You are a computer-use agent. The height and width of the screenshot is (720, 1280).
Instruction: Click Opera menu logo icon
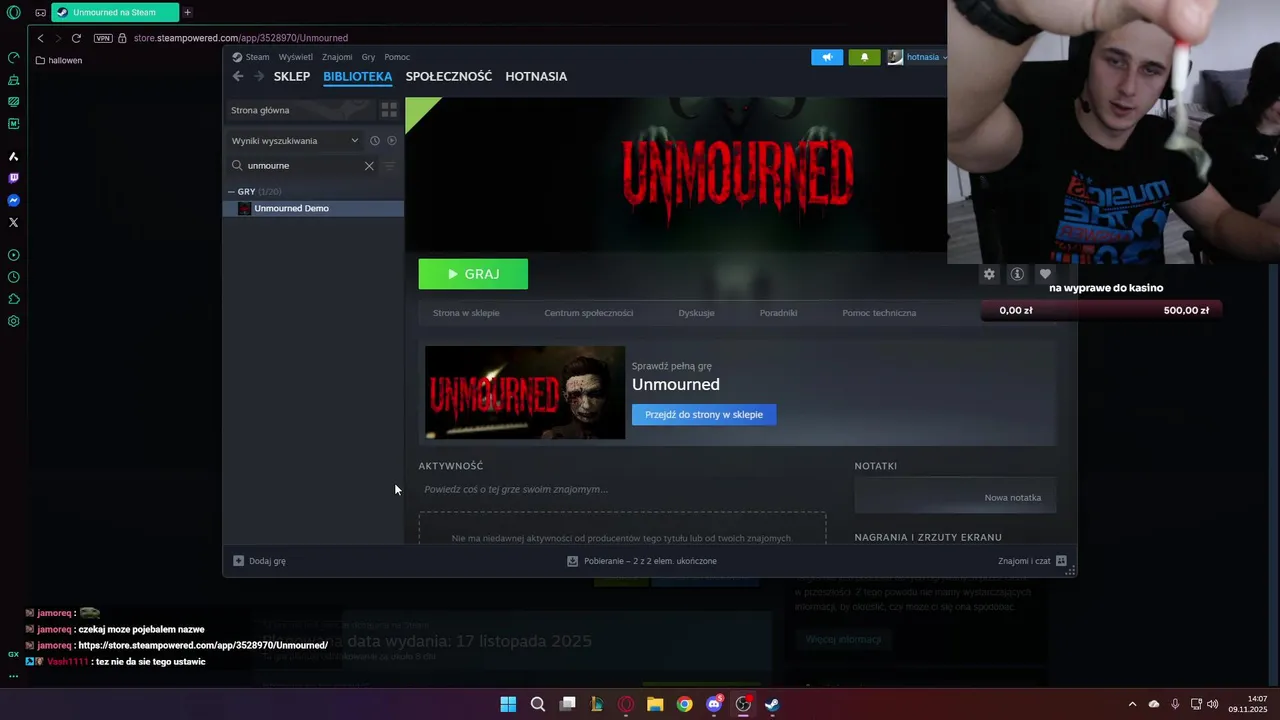[x=13, y=13]
